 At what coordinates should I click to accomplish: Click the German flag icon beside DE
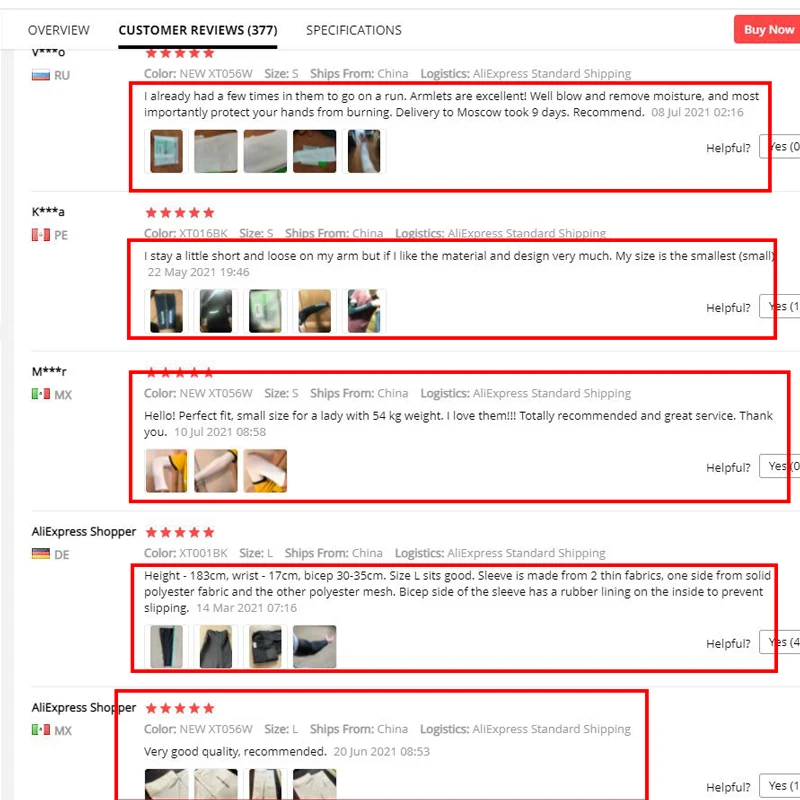[41, 554]
